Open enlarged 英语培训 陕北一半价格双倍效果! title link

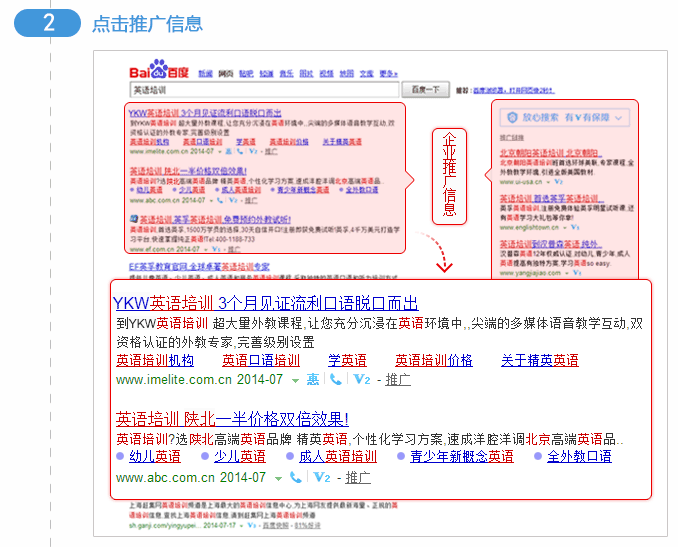(232, 419)
